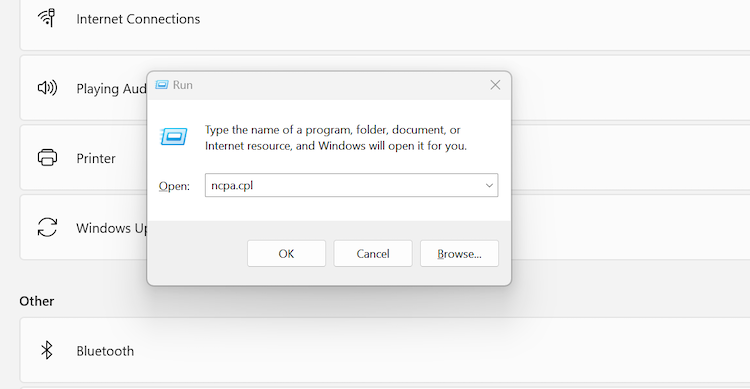Click the Windows Update refresh icon

pyautogui.click(x=47, y=227)
